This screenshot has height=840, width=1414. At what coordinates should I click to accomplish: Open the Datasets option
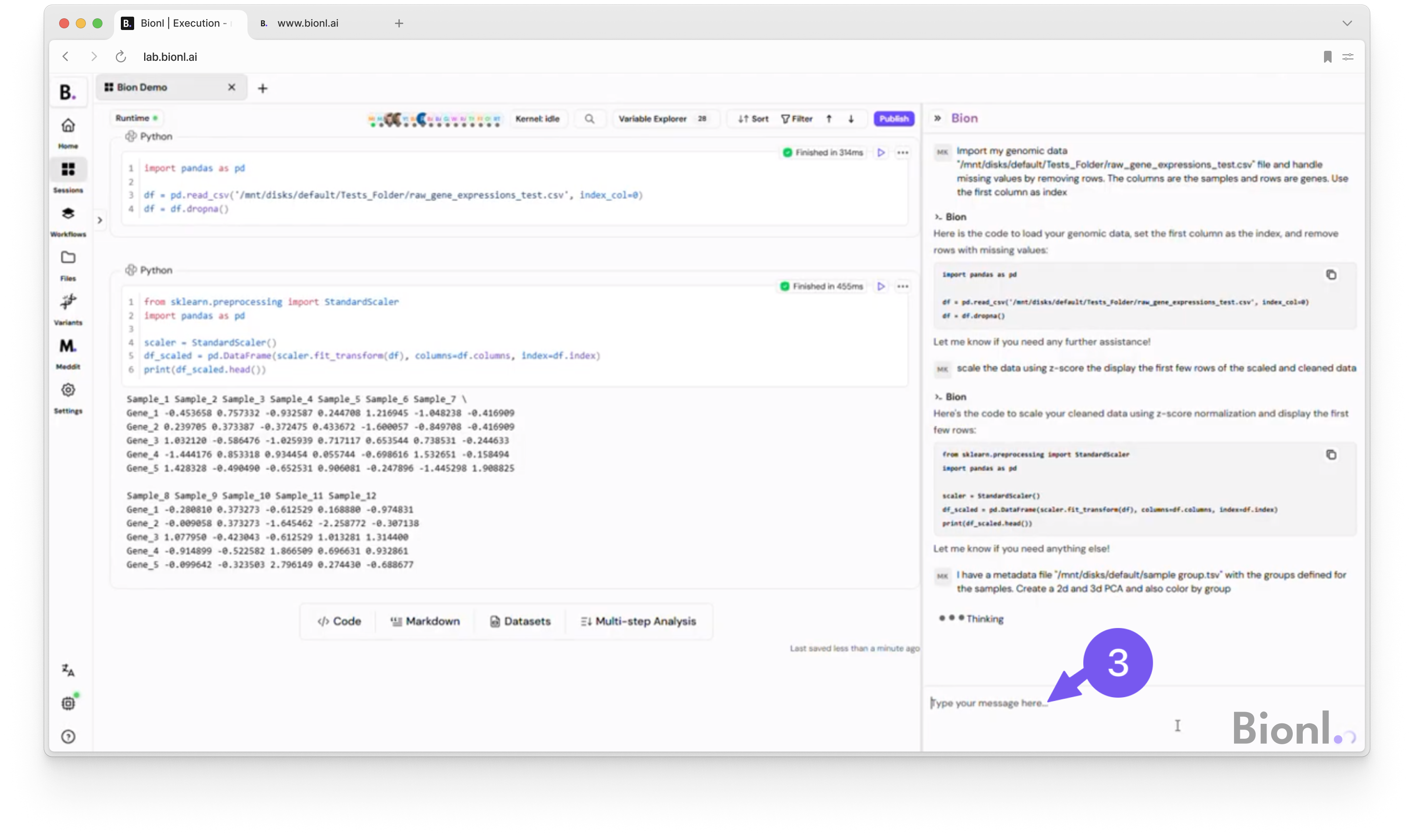[x=520, y=621]
